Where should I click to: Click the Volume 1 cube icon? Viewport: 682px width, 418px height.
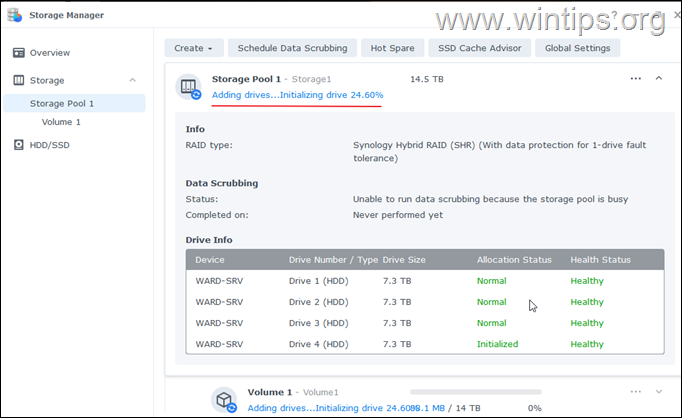tap(224, 399)
